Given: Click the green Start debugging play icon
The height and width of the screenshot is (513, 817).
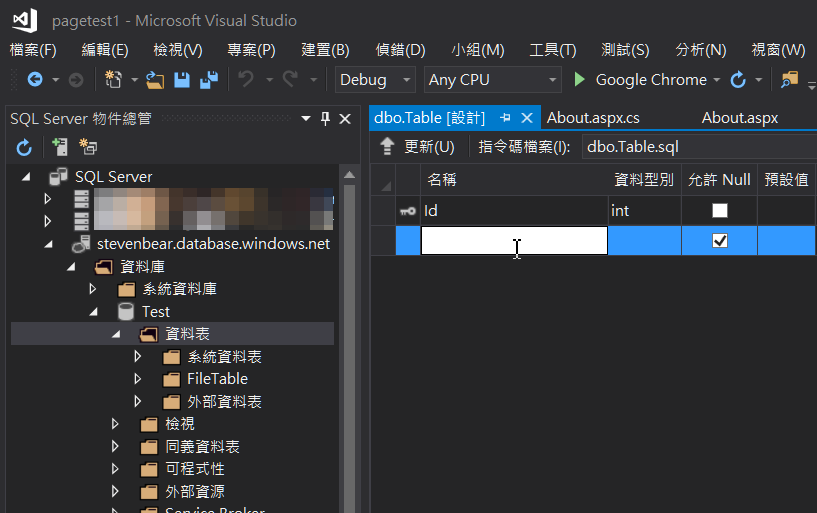Looking at the screenshot, I should 579,80.
